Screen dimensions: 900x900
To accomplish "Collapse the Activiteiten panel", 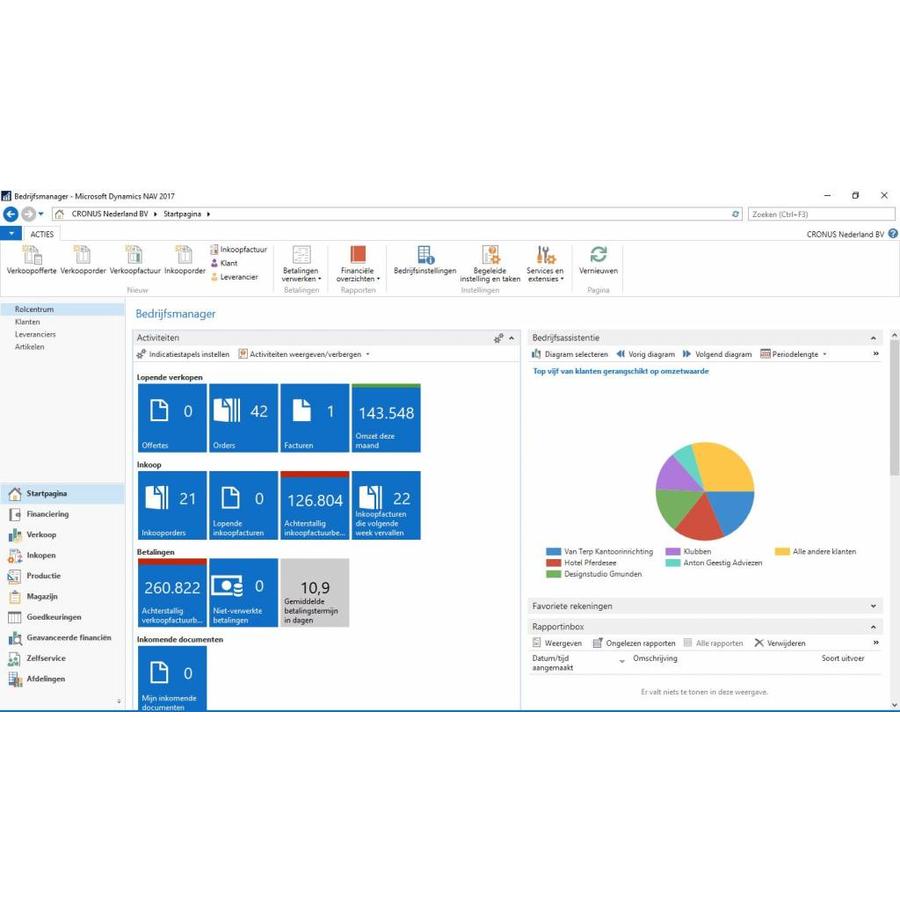I will (512, 339).
